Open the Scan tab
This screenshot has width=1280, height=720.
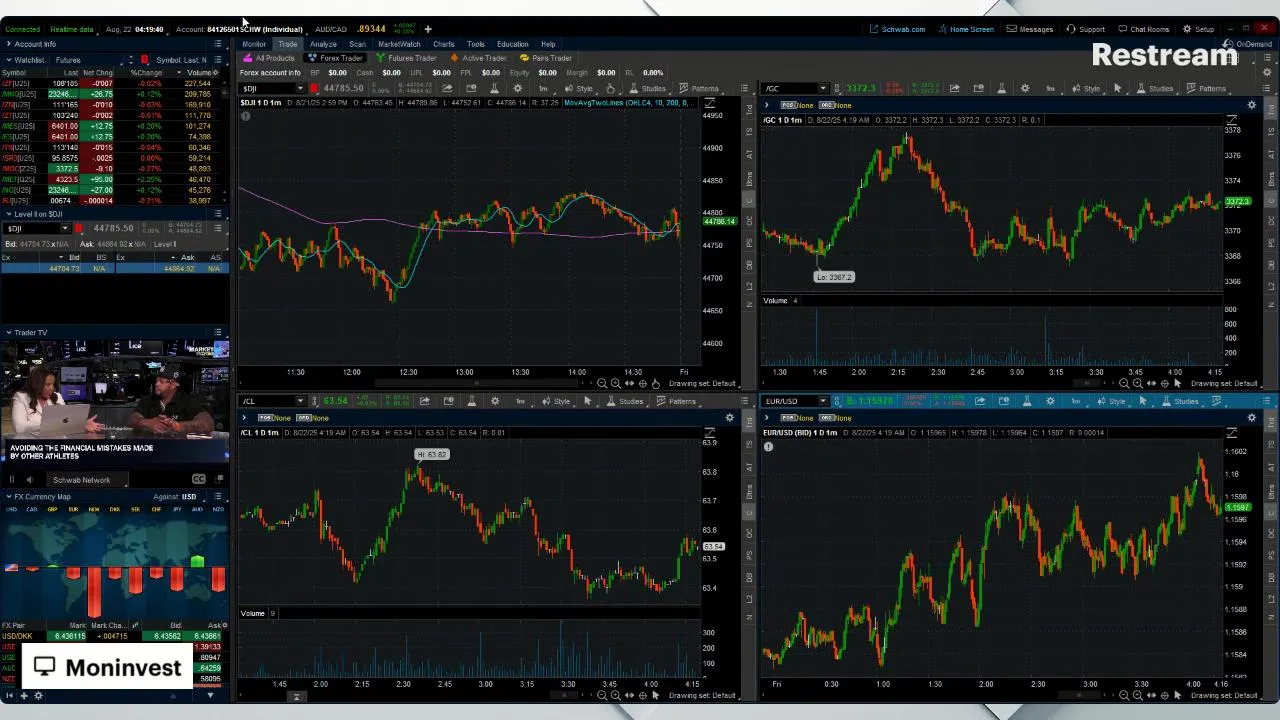click(357, 44)
